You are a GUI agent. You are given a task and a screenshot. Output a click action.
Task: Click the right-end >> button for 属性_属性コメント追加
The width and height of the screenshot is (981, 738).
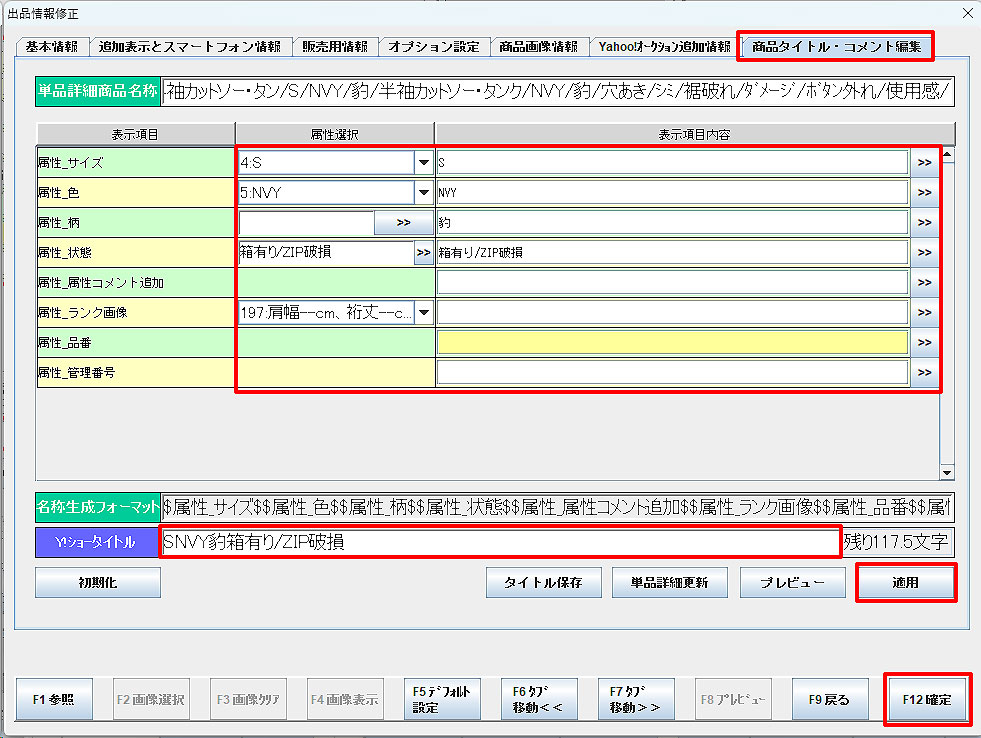[x=923, y=283]
